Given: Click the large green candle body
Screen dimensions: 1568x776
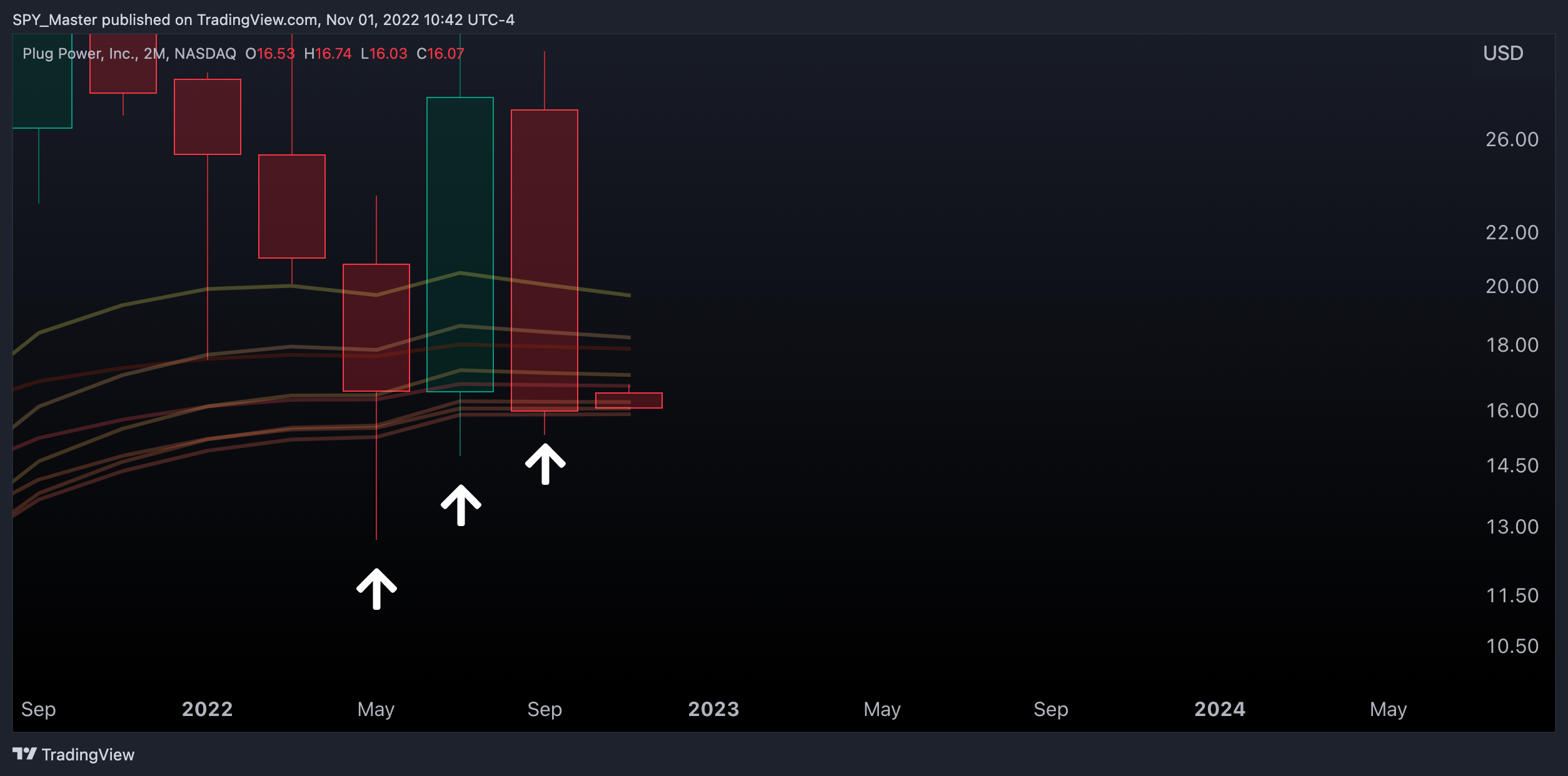Looking at the screenshot, I should pos(460,244).
